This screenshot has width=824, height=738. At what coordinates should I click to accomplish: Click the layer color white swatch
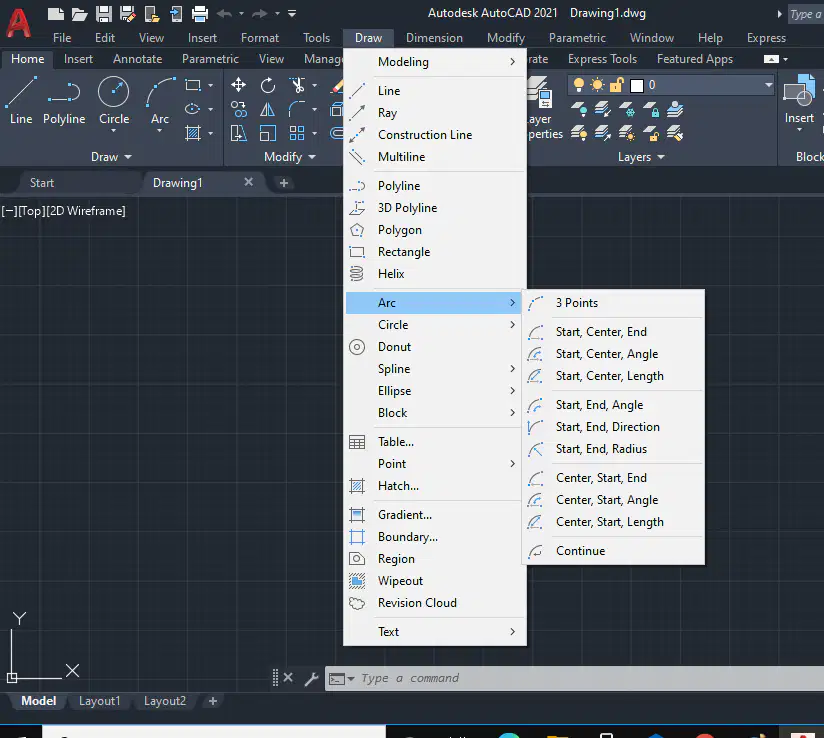click(x=636, y=85)
